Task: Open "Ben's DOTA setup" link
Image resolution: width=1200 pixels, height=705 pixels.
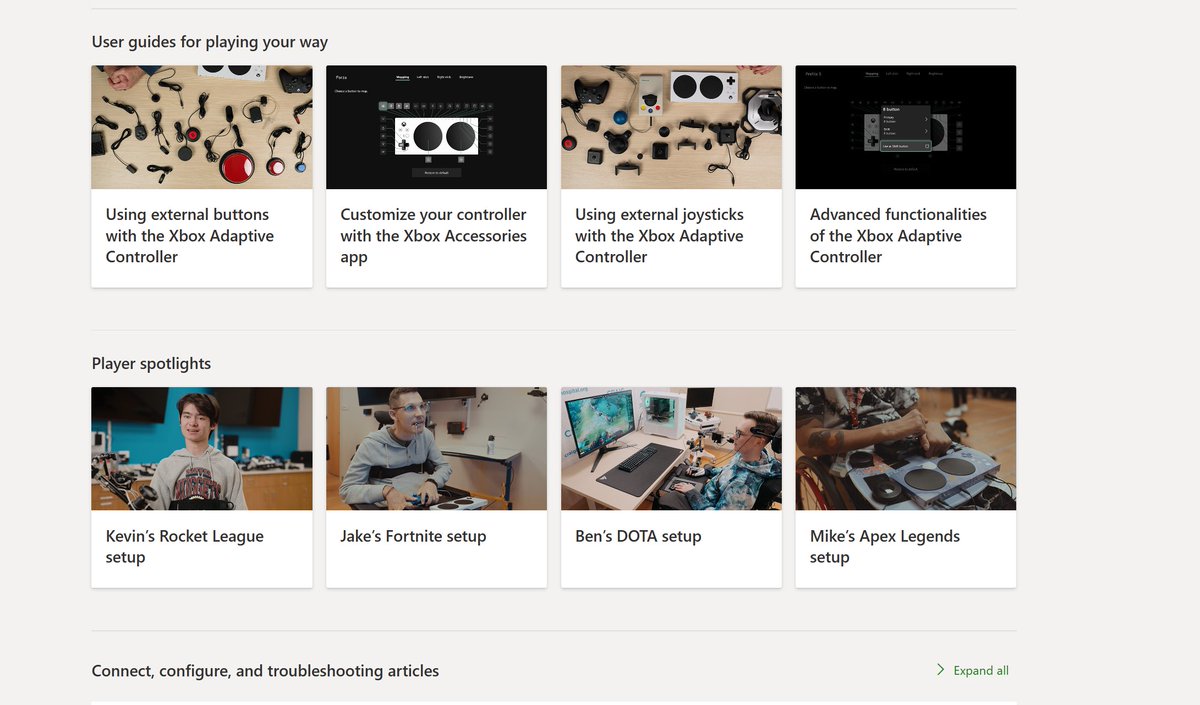Action: point(638,536)
